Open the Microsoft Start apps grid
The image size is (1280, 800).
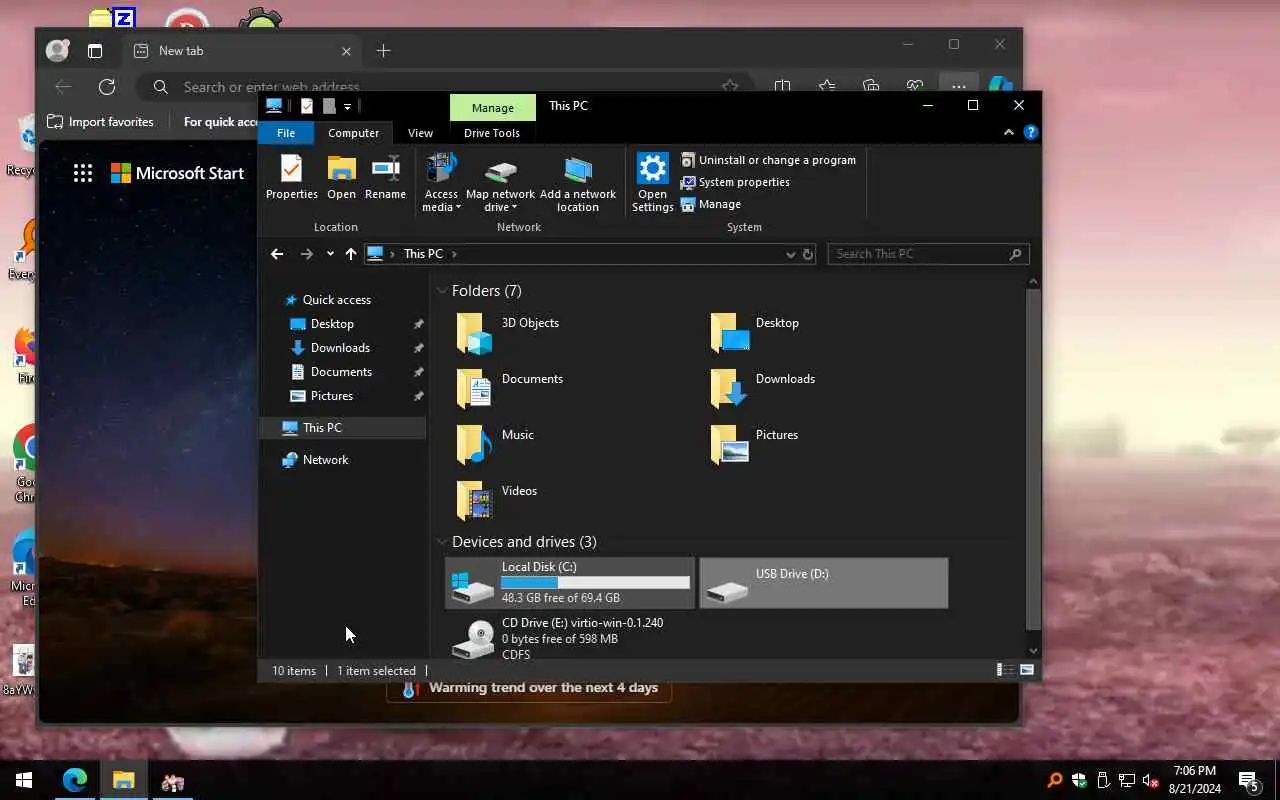tap(83, 173)
